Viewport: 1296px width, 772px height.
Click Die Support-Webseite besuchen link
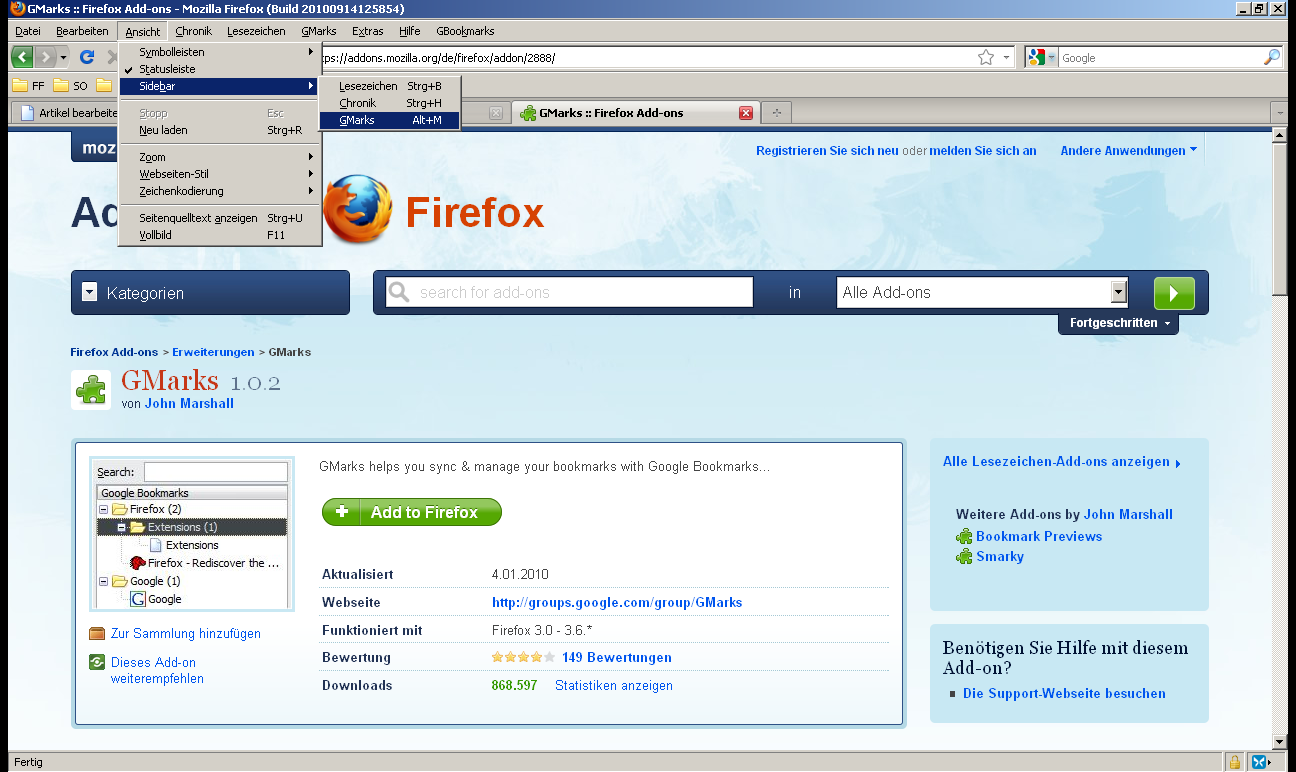tap(1064, 693)
